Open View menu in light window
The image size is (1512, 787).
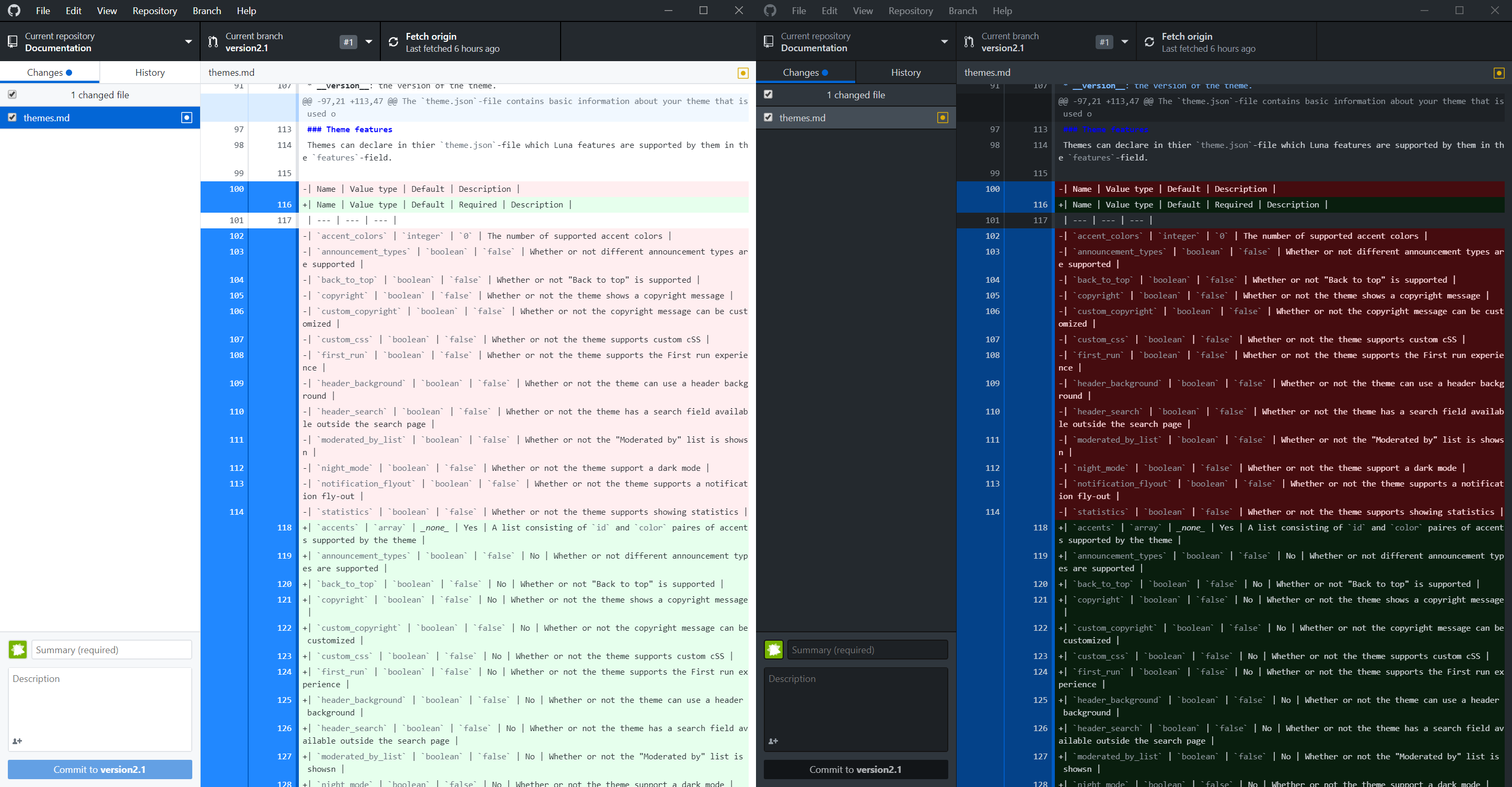[107, 10]
